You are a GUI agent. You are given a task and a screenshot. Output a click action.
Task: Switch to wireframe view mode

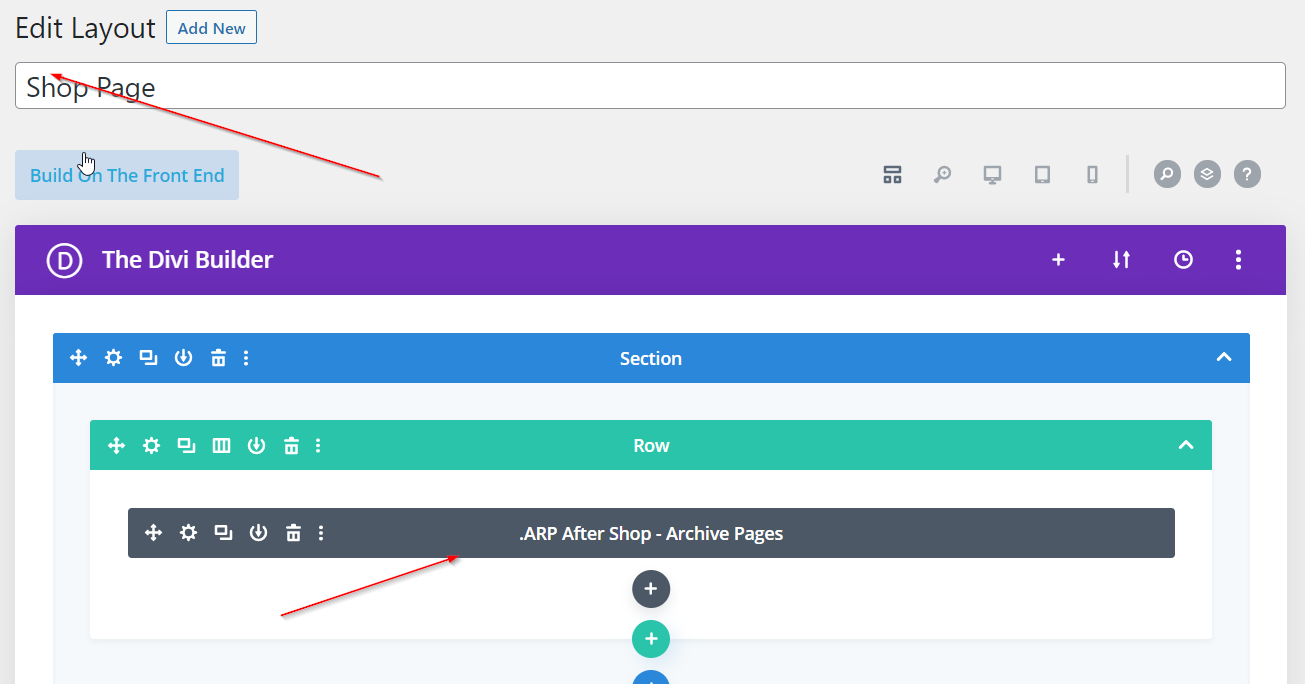tap(892, 175)
